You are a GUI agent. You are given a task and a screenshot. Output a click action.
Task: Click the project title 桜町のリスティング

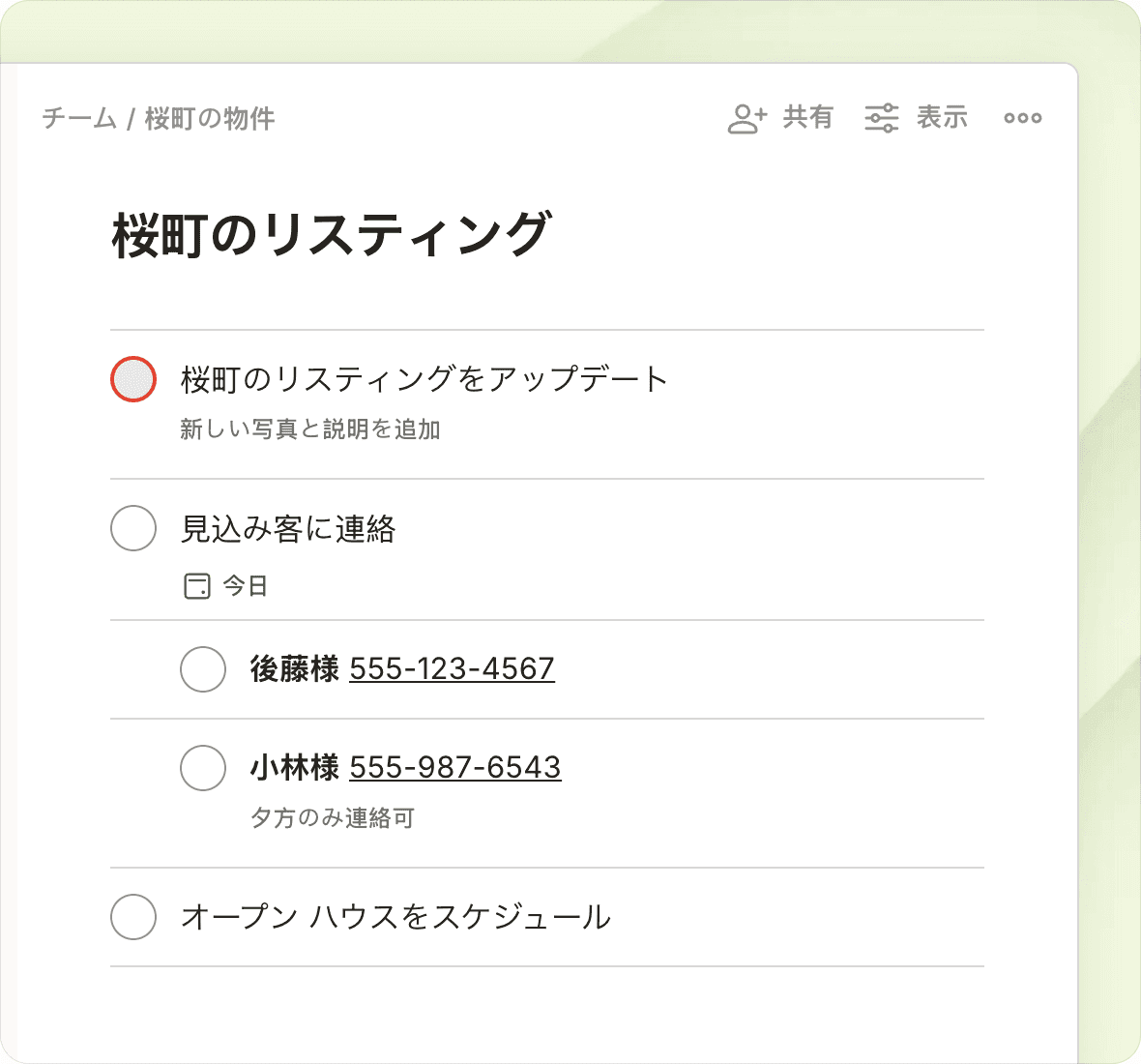[331, 234]
